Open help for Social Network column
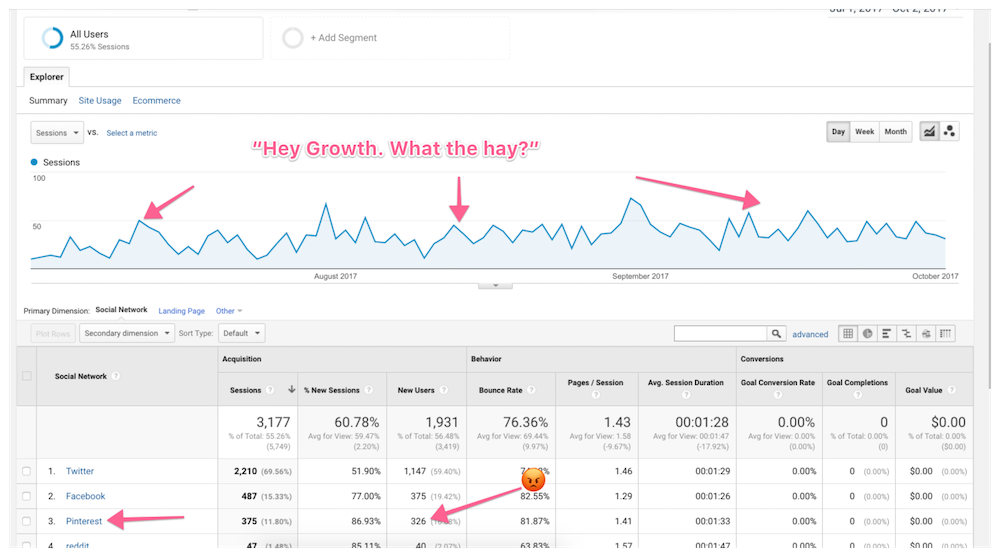Screen dimensions: 1000x557 115,376
